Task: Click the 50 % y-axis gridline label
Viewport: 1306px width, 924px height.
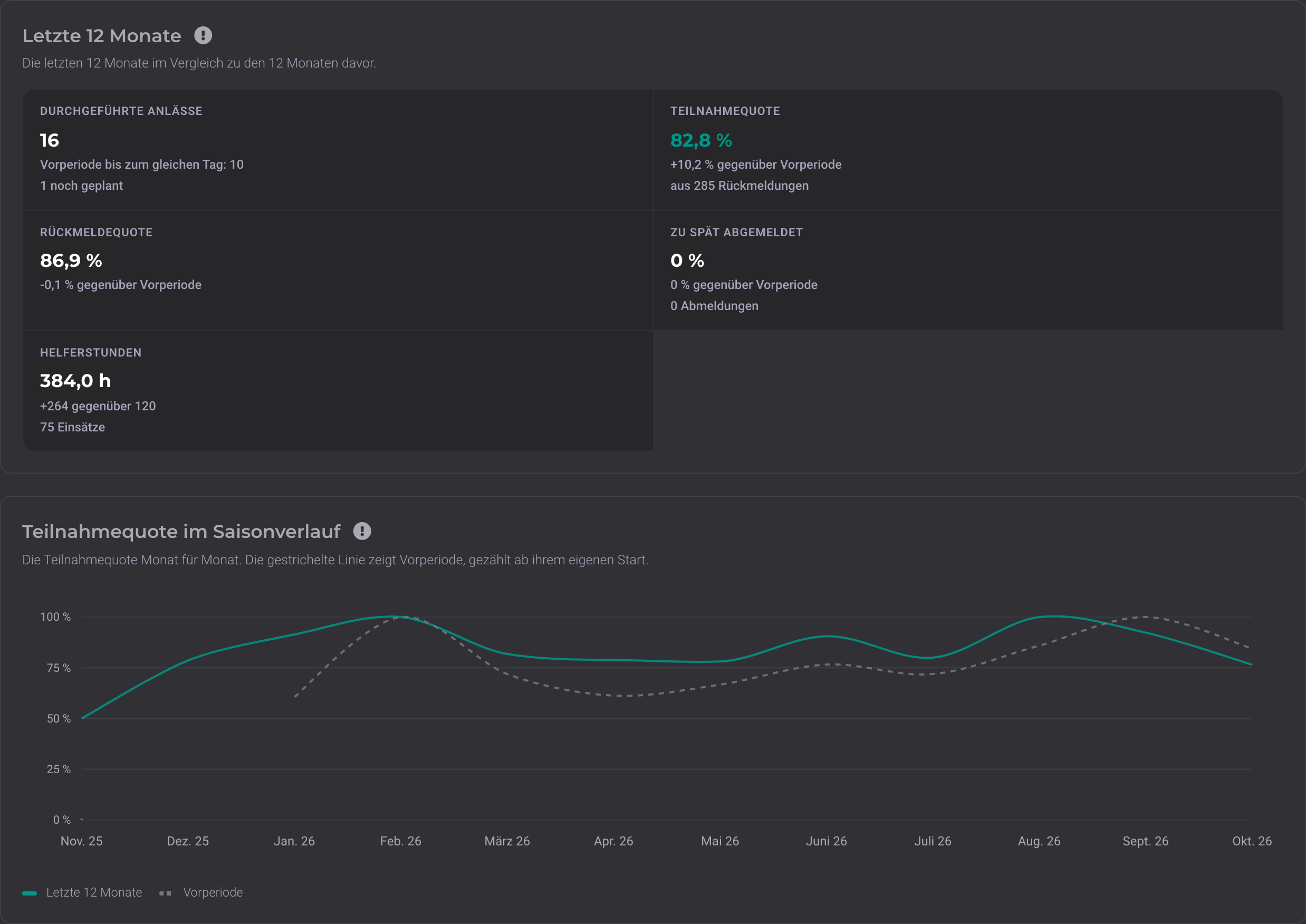Action: (x=59, y=719)
